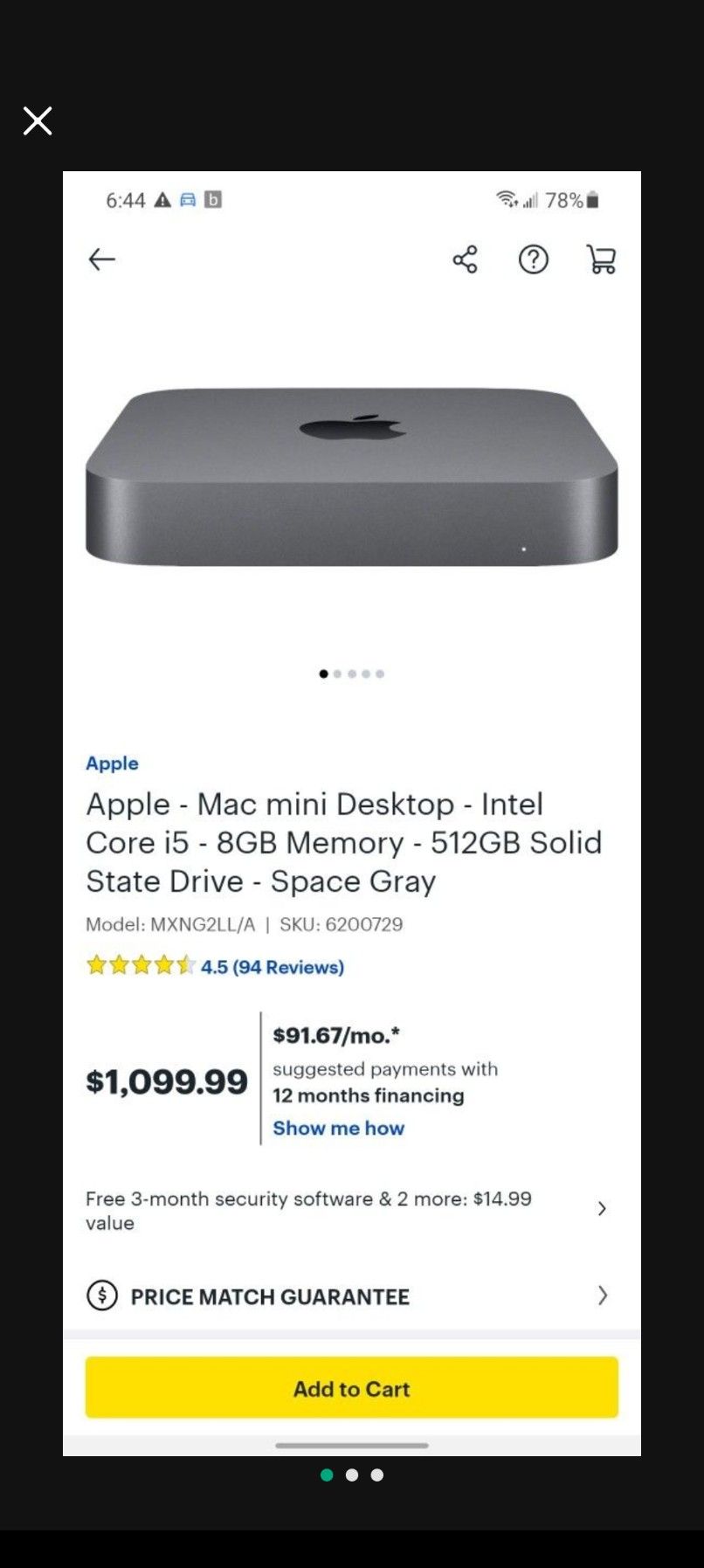Open Show me how financing details
The width and height of the screenshot is (704, 1568).
[338, 1128]
